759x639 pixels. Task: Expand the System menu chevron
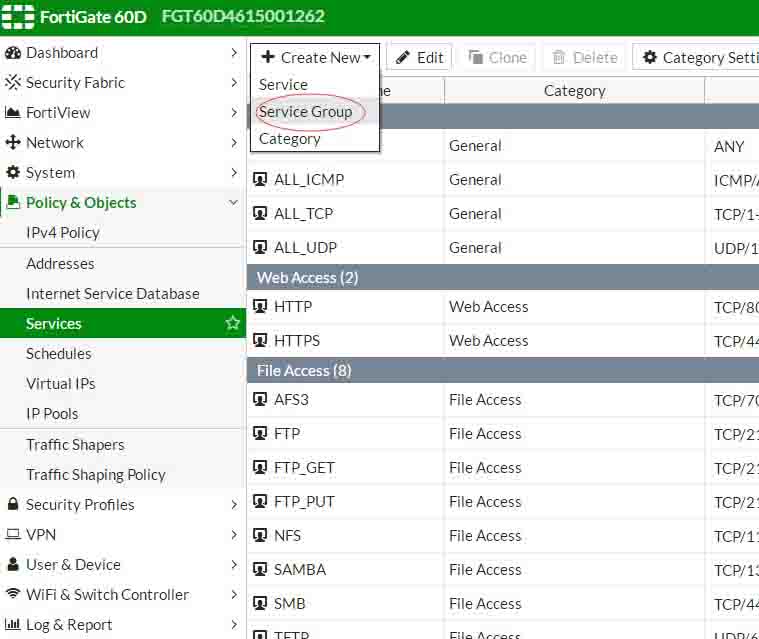[234, 172]
